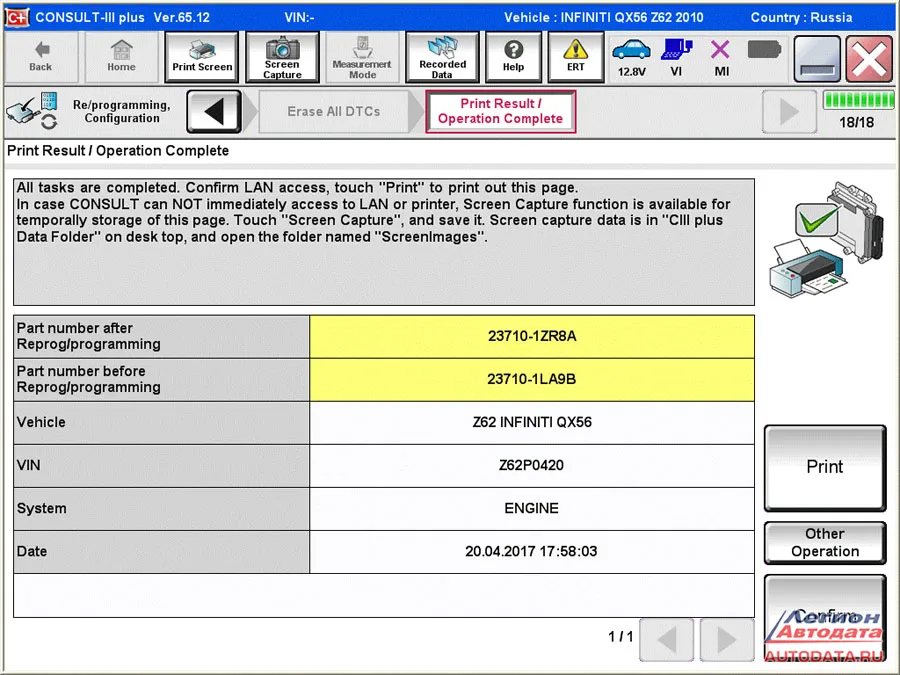The width and height of the screenshot is (900, 675).
Task: Click the green 18/18 progress bar
Action: (x=858, y=100)
